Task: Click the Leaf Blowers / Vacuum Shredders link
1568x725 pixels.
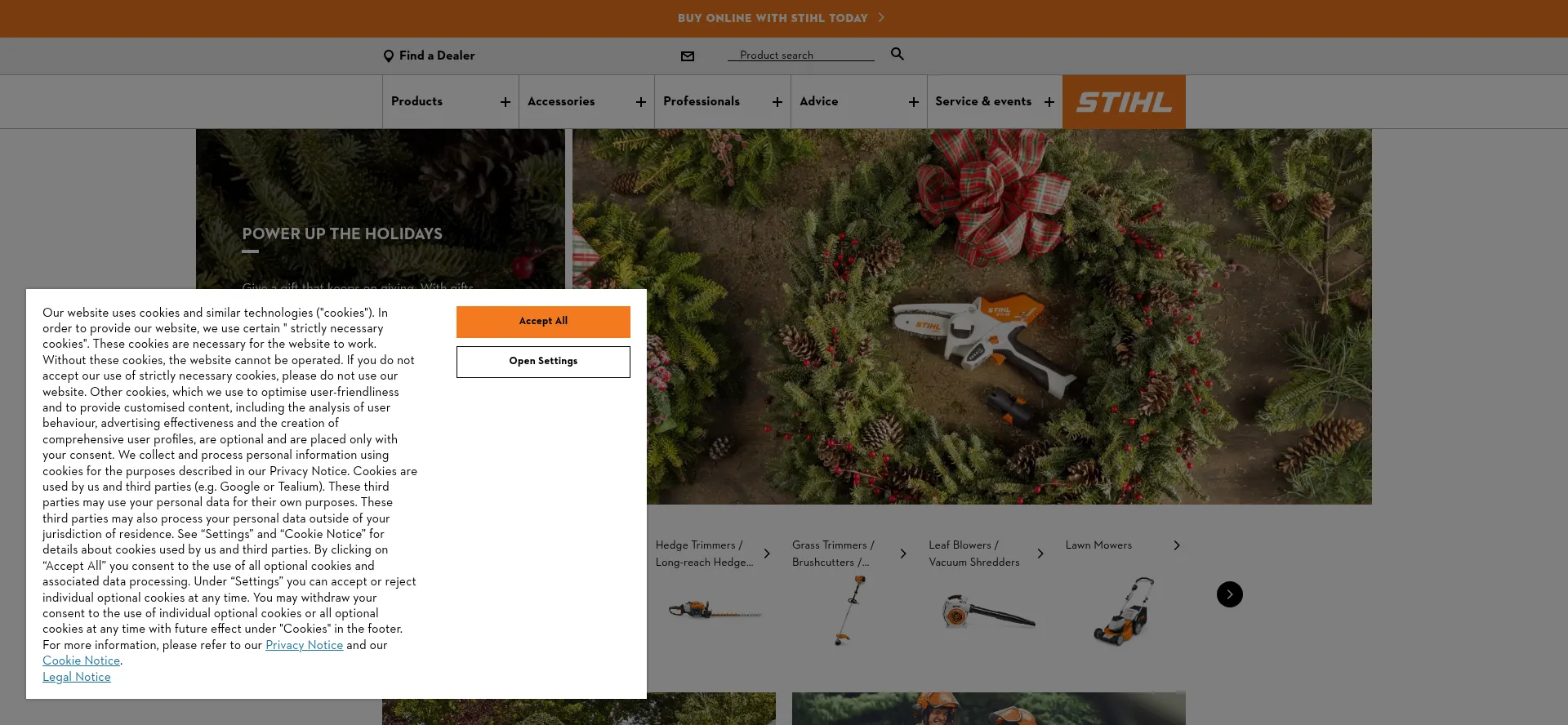Action: click(x=974, y=554)
